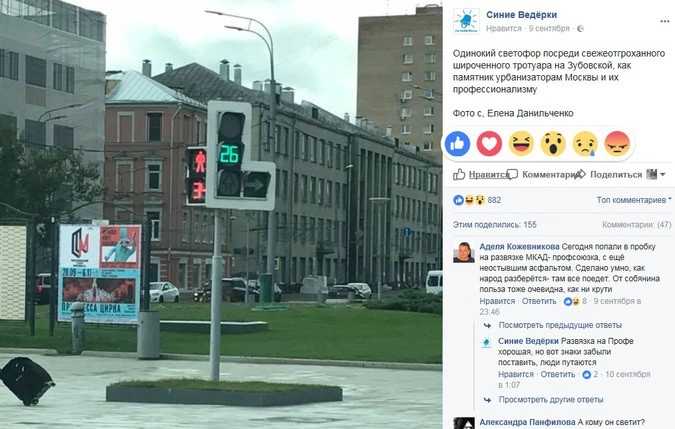The width and height of the screenshot is (675, 429).
Task: Open the Синие Ведёрки page avatar
Action: point(466,22)
